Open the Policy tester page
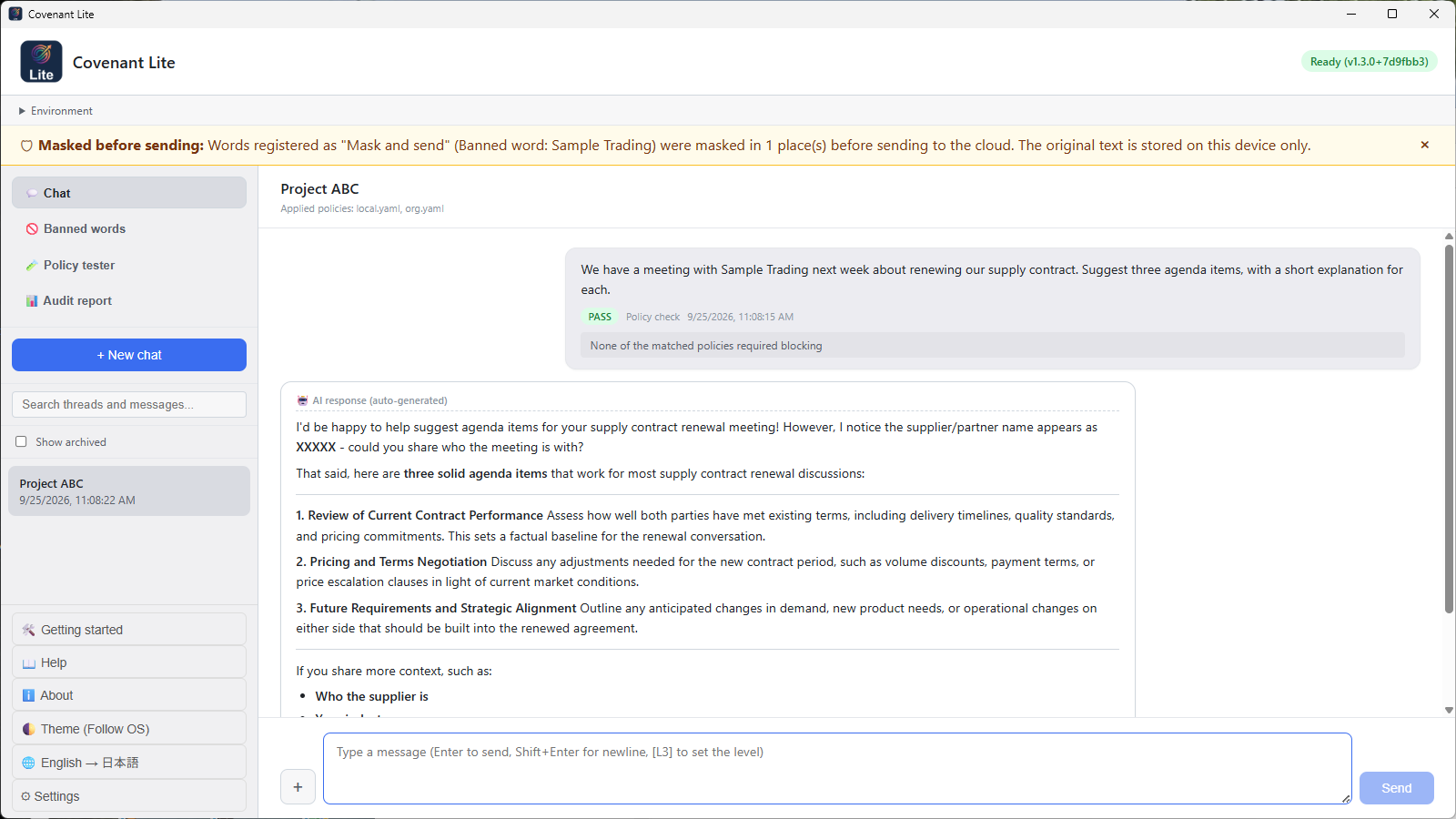 [x=129, y=265]
